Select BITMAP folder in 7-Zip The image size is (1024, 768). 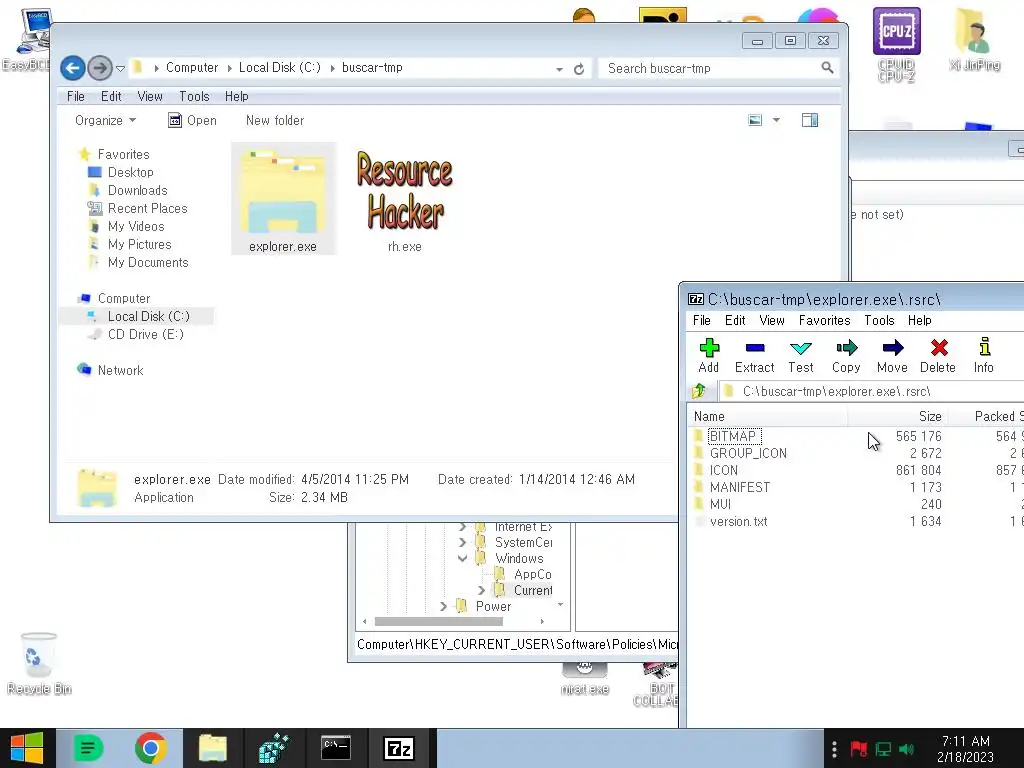pos(732,436)
